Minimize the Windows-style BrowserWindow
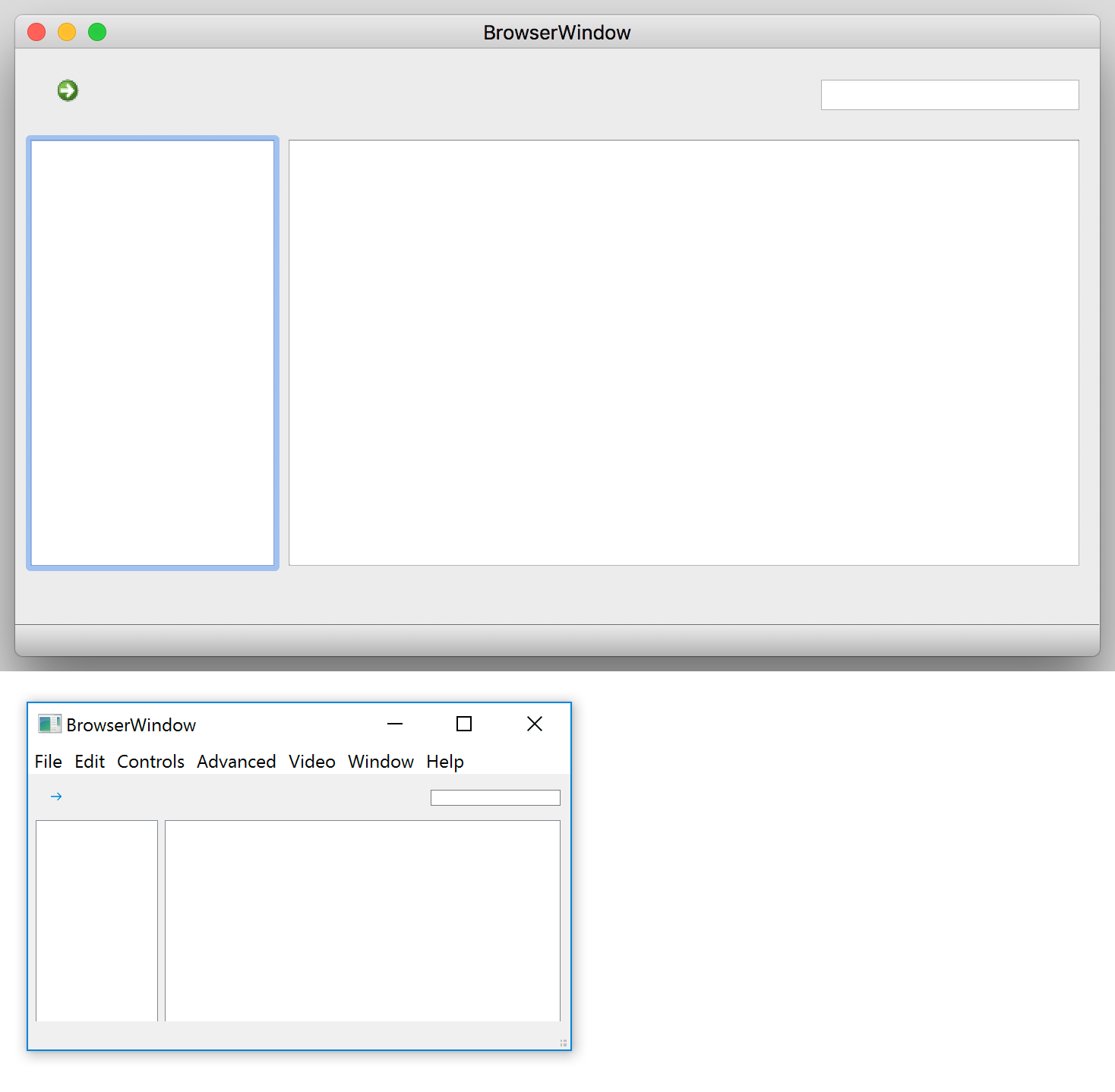Viewport: 1115px width, 1092px height. [x=395, y=724]
